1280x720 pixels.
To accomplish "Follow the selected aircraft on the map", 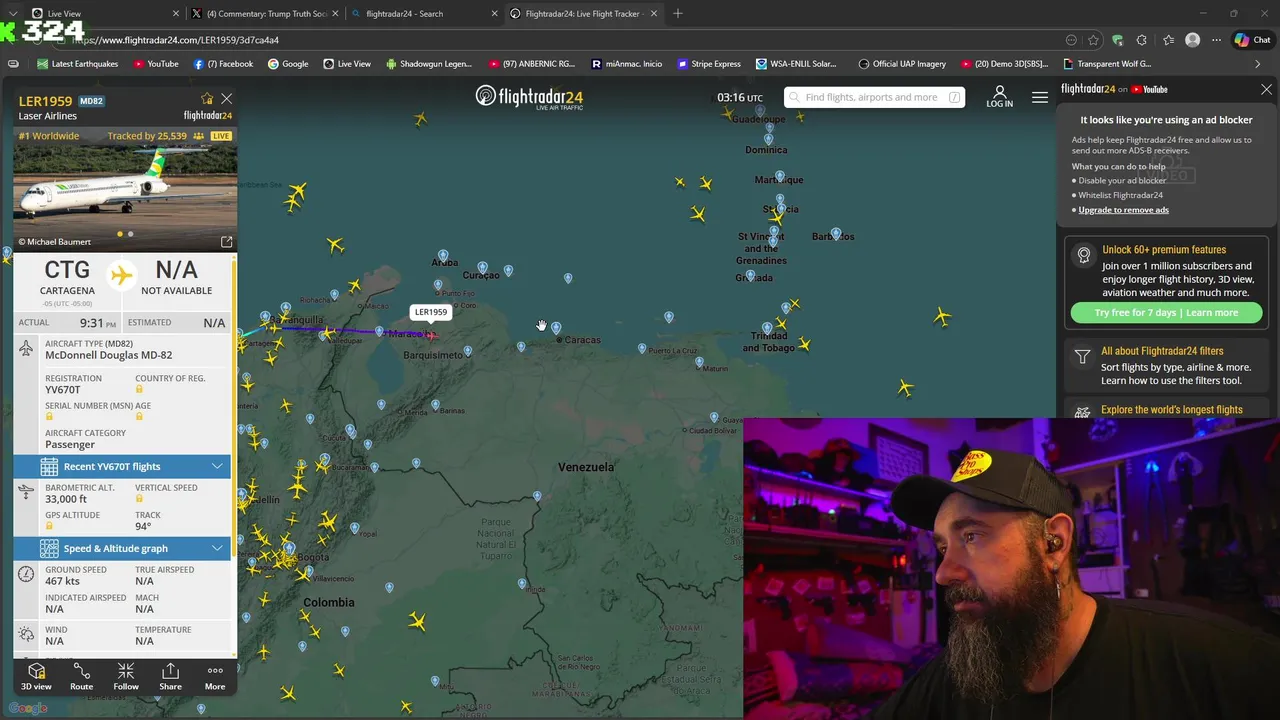I will point(126,677).
